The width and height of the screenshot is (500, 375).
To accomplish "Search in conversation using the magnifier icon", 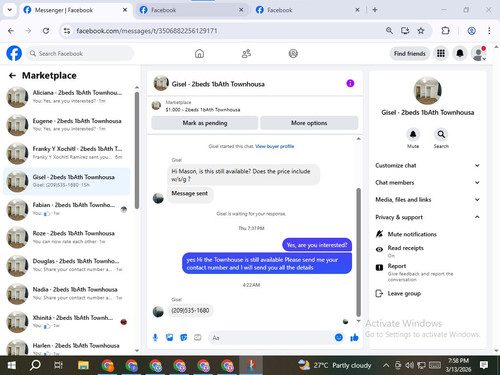I will tap(441, 134).
